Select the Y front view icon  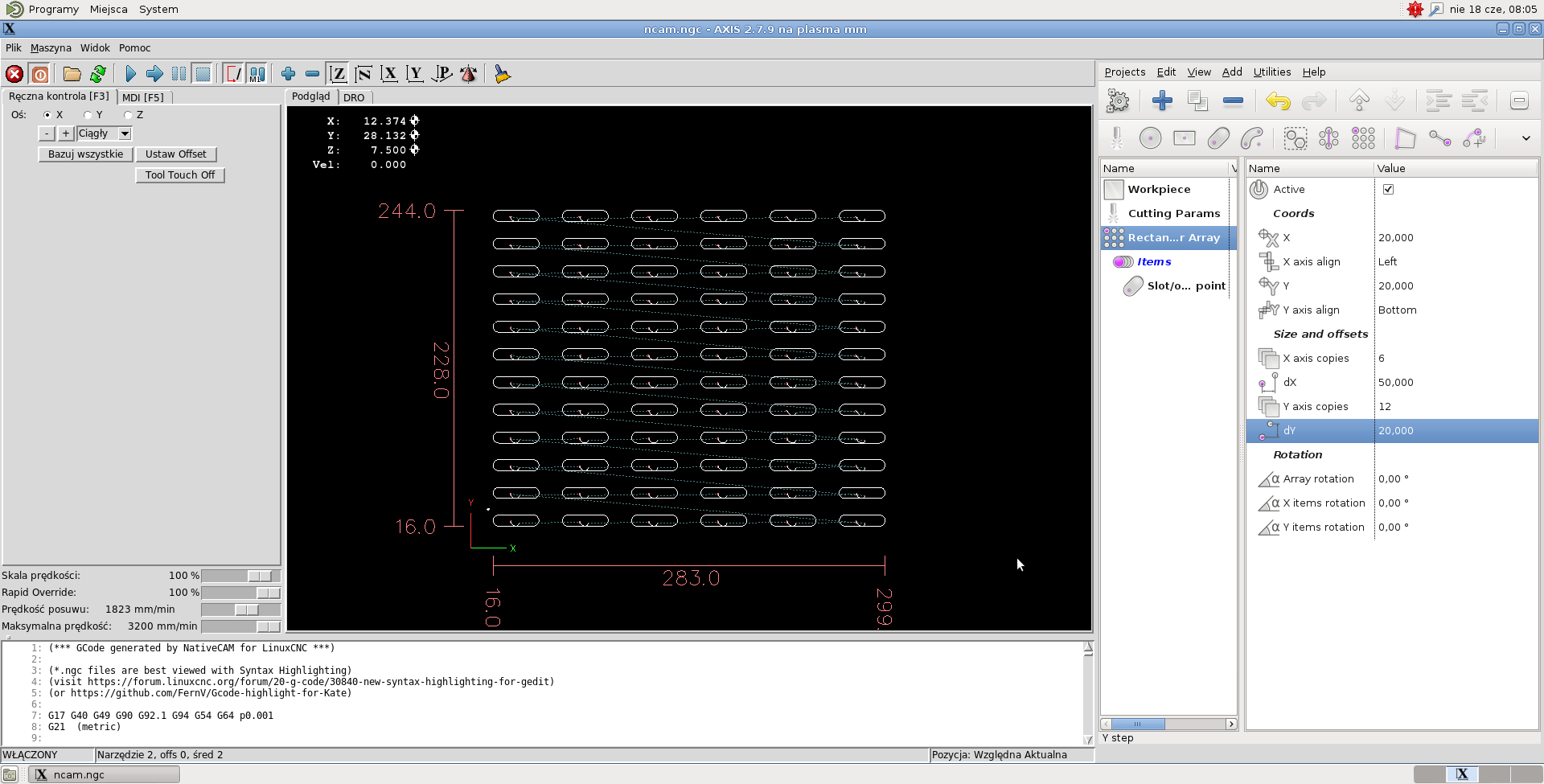pos(415,74)
